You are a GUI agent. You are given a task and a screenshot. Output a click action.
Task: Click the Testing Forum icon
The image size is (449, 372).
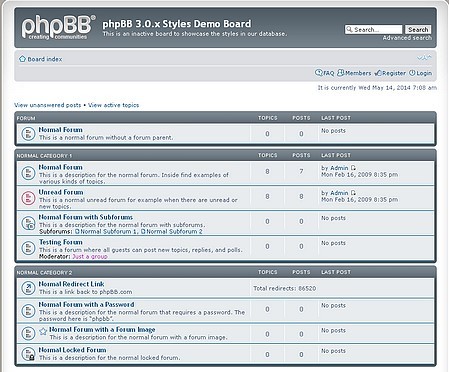point(28,248)
